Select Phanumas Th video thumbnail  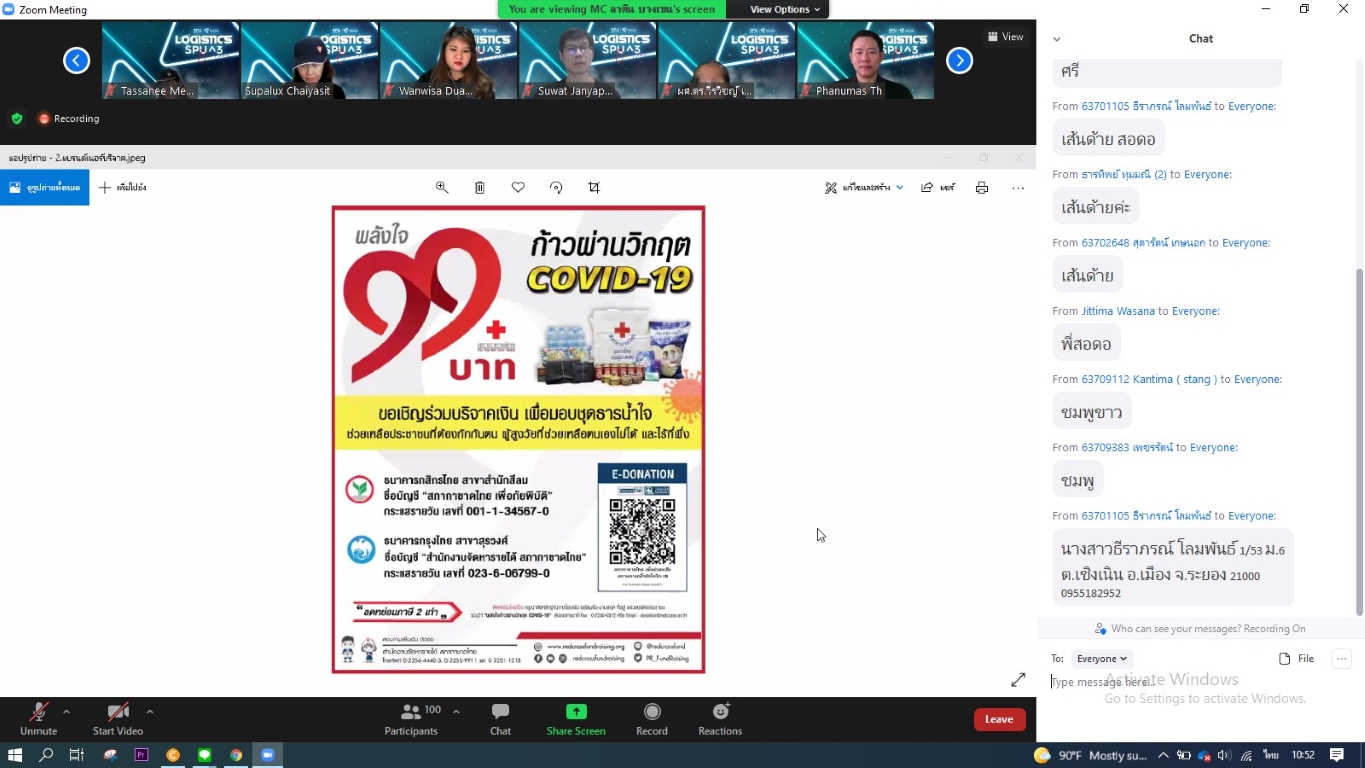(866, 61)
